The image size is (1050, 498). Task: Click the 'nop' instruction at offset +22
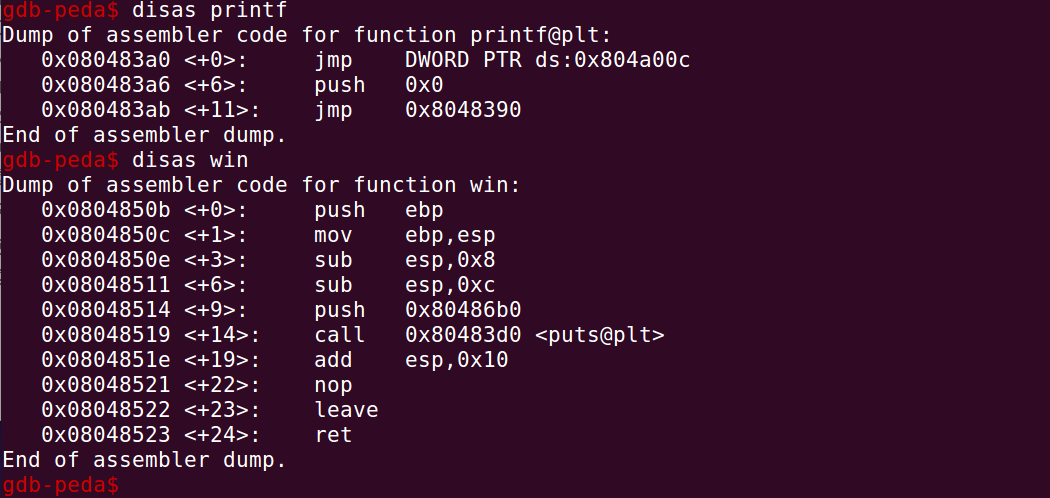[334, 385]
